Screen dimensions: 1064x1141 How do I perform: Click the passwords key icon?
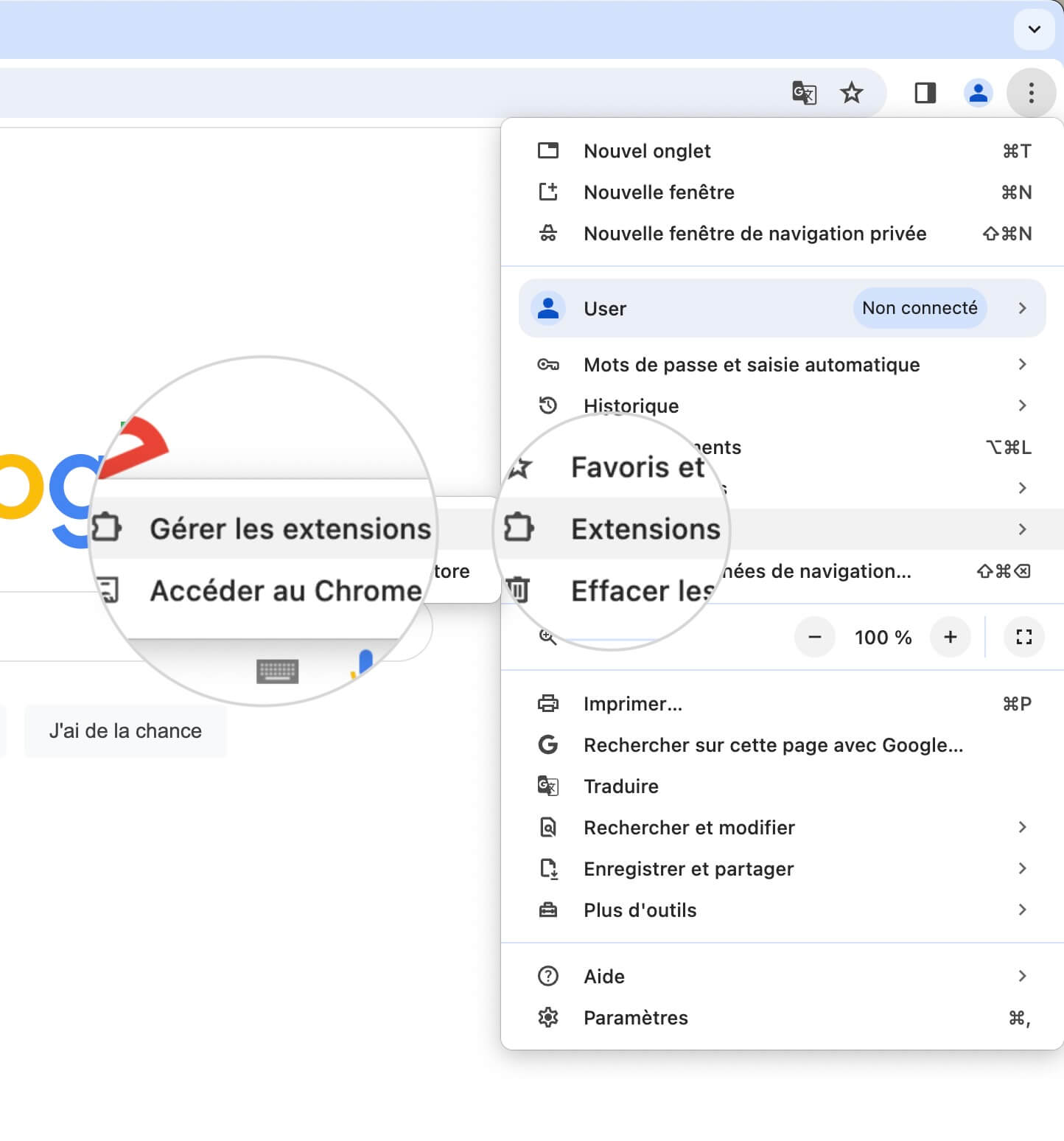(548, 364)
